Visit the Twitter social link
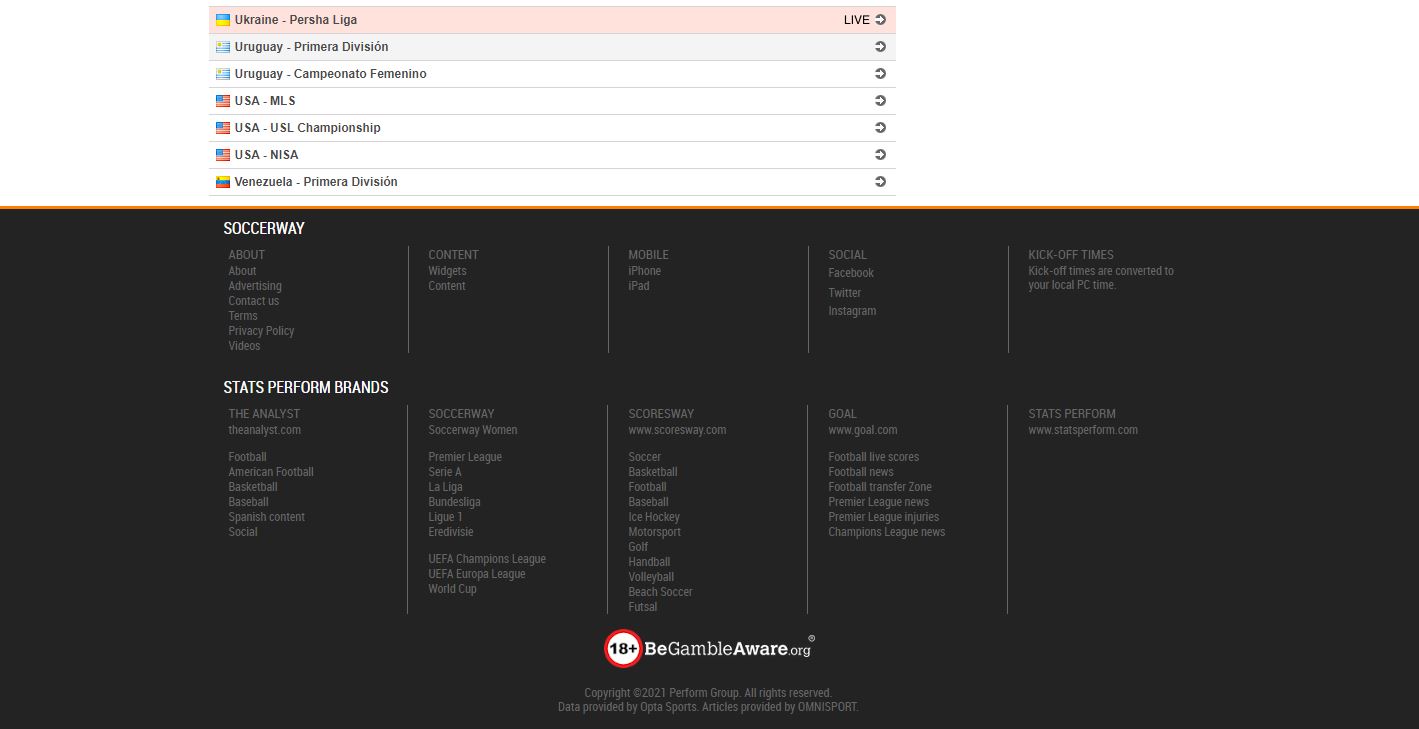1419x729 pixels. (844, 293)
